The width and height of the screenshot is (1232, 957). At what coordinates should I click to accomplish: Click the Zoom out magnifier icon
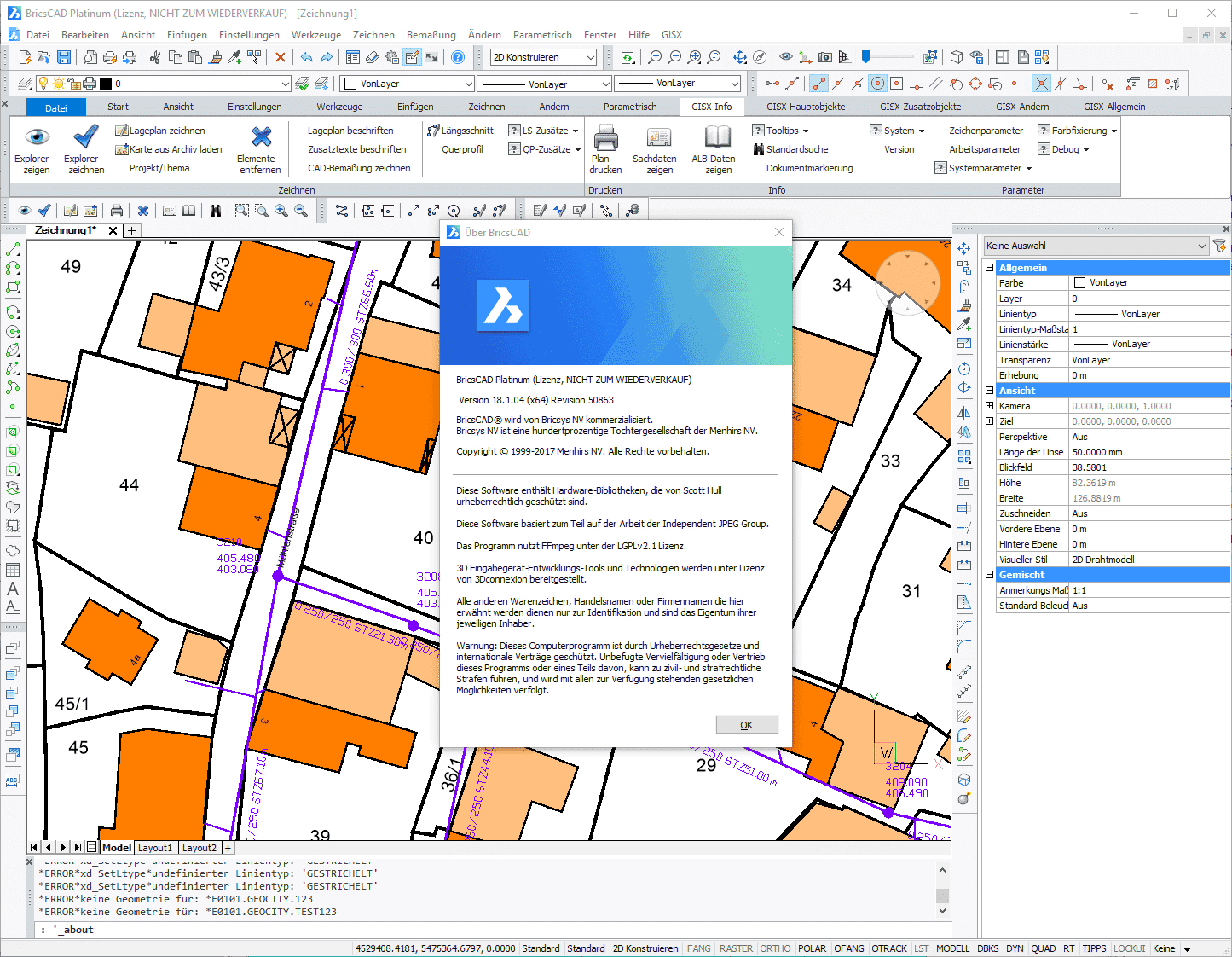point(674,57)
